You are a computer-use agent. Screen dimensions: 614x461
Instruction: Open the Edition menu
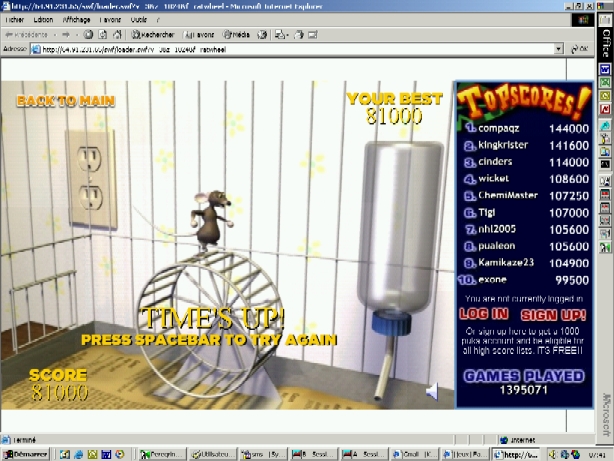[x=44, y=19]
